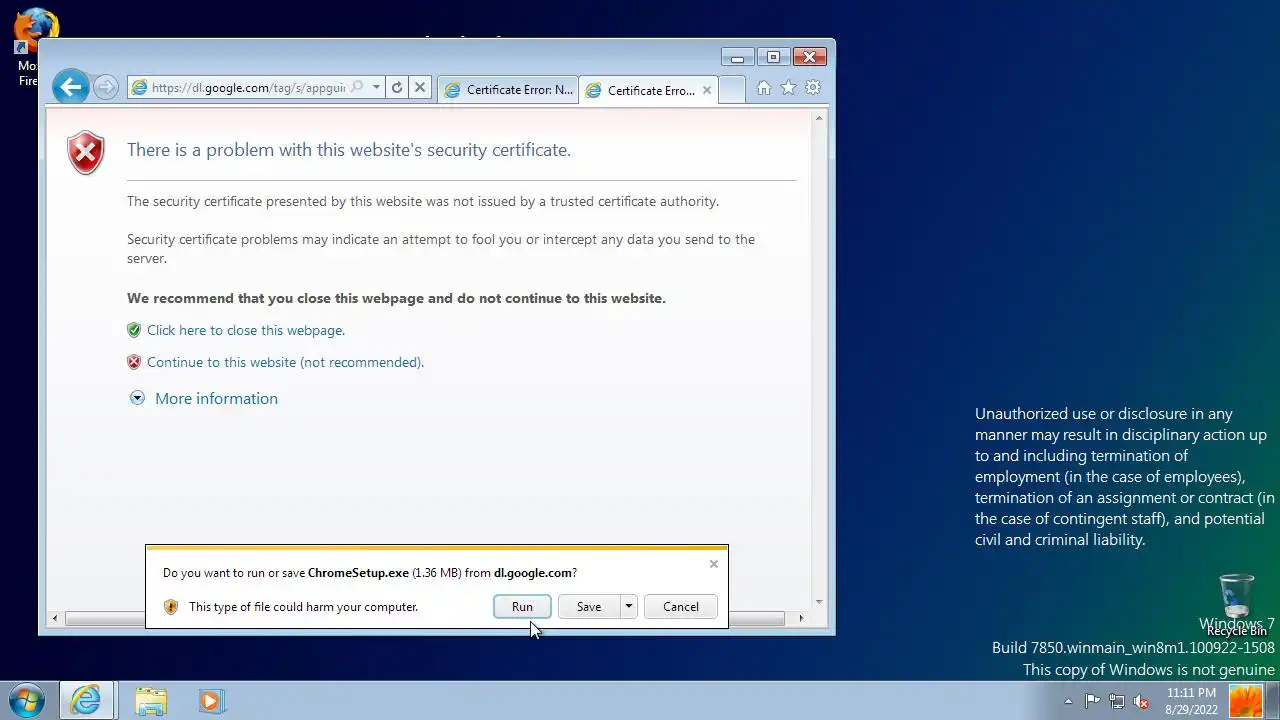The width and height of the screenshot is (1280, 720).
Task: Go to the browser Home icon
Action: (764, 88)
